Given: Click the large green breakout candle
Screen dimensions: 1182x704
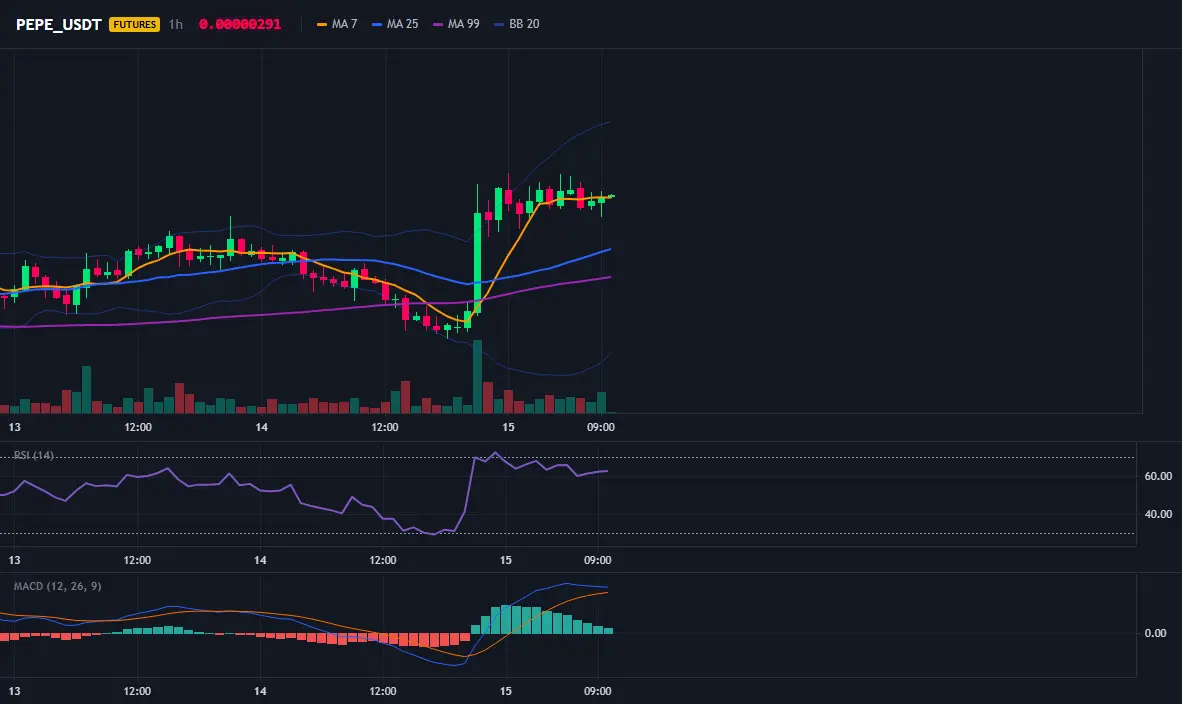Looking at the screenshot, I should pos(477,262).
